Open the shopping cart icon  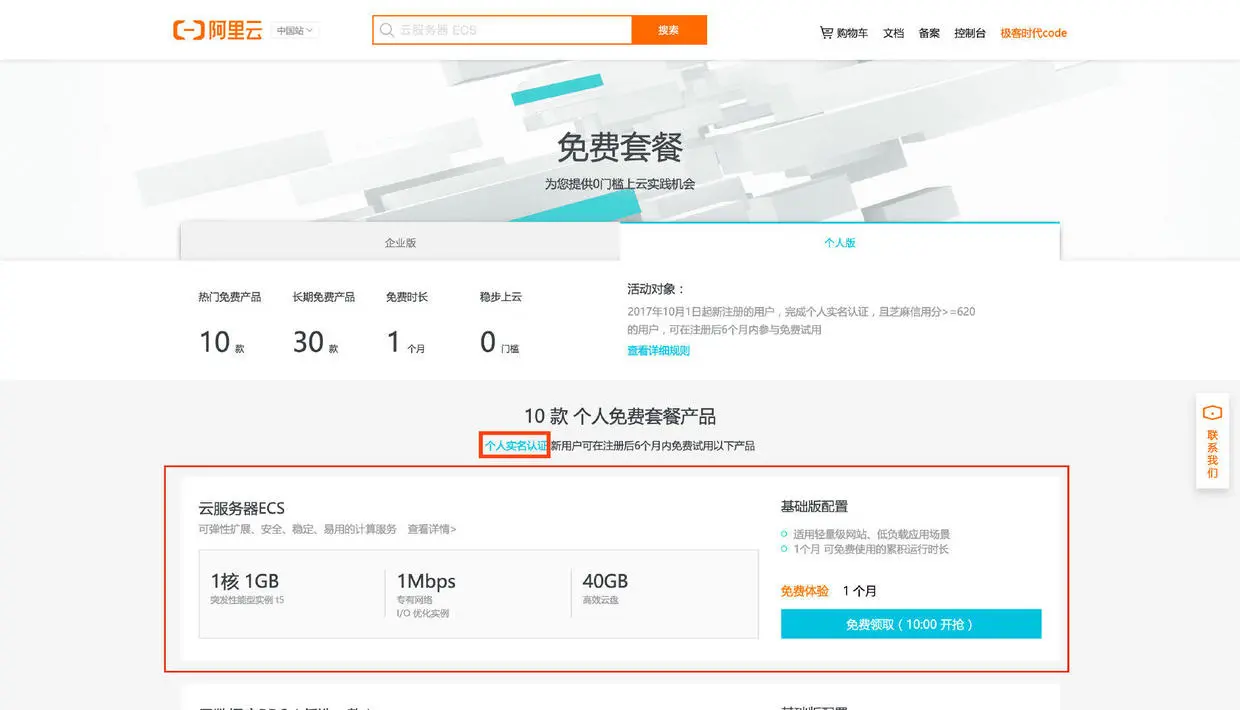pos(826,32)
